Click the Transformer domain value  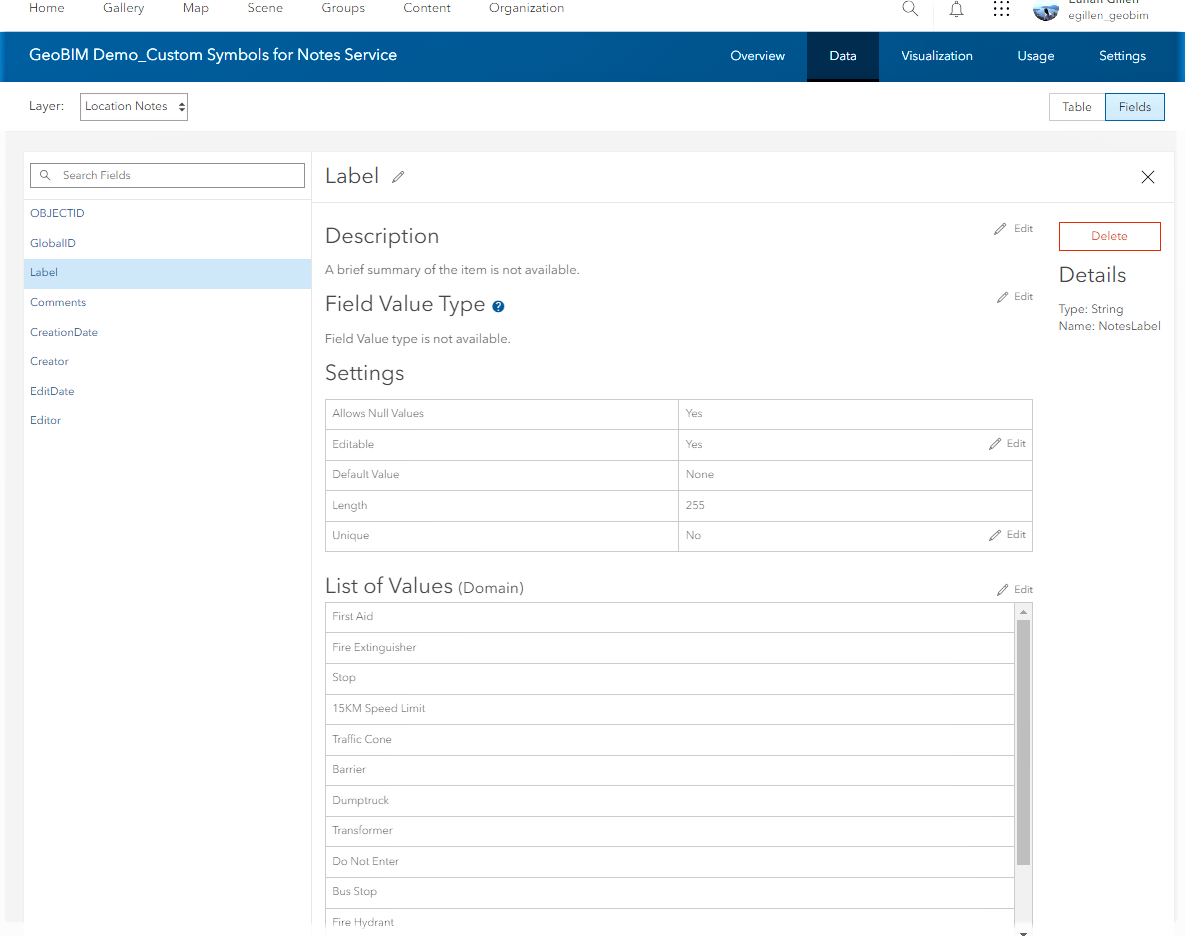tap(670, 831)
